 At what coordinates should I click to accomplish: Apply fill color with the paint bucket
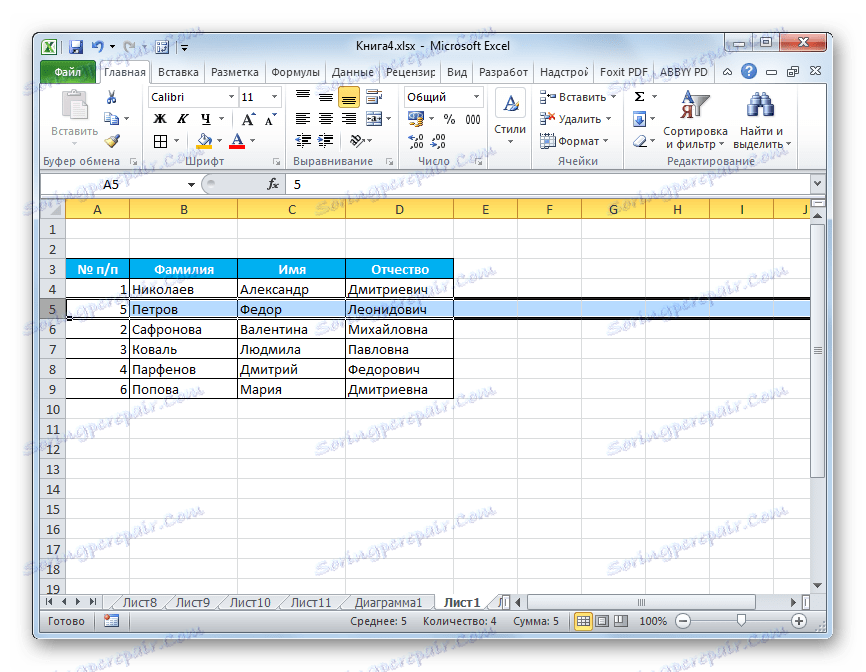204,141
